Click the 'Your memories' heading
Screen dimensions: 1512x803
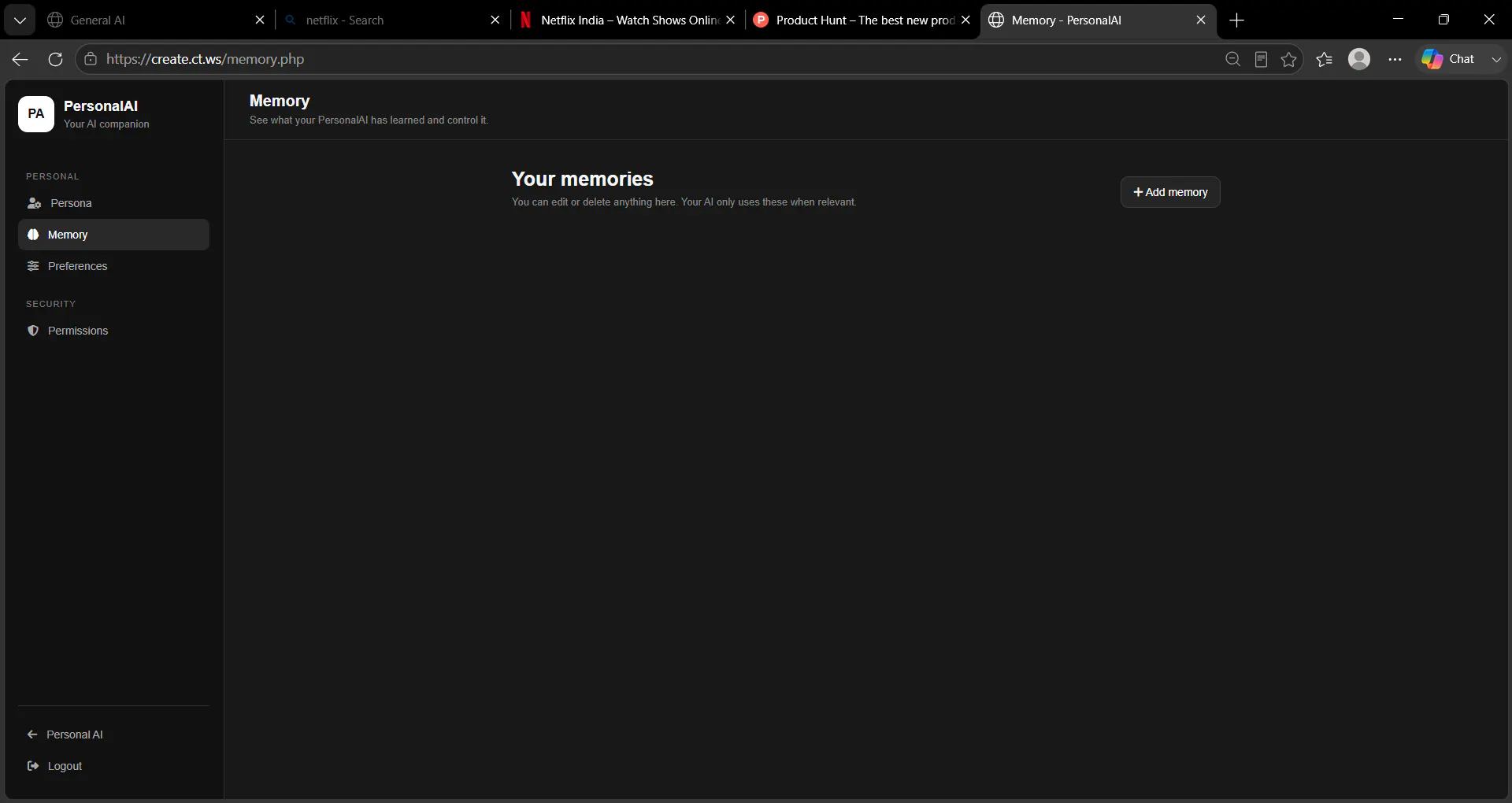pos(583,179)
